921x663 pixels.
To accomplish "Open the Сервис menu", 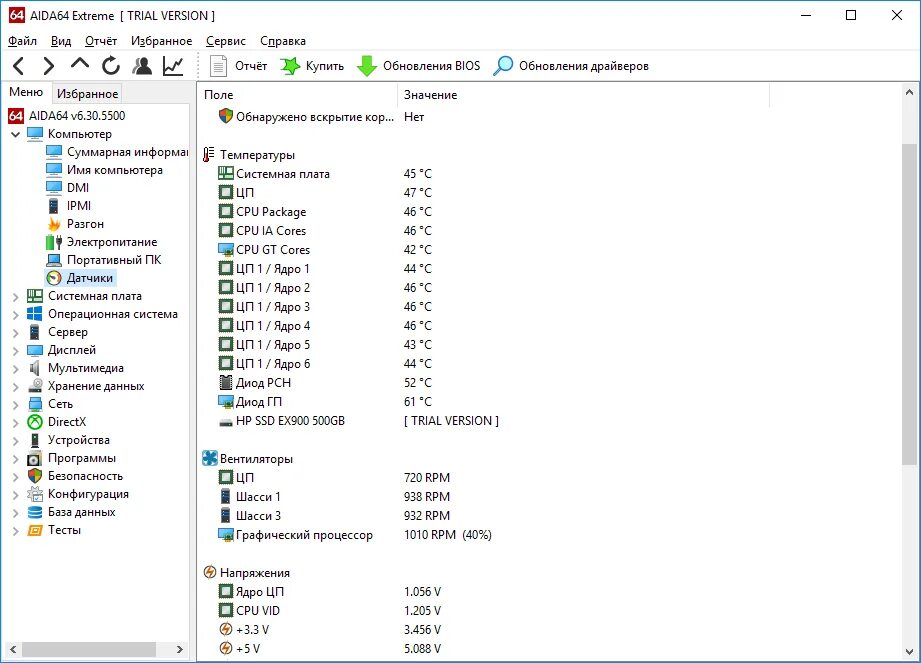I will pyautogui.click(x=226, y=41).
